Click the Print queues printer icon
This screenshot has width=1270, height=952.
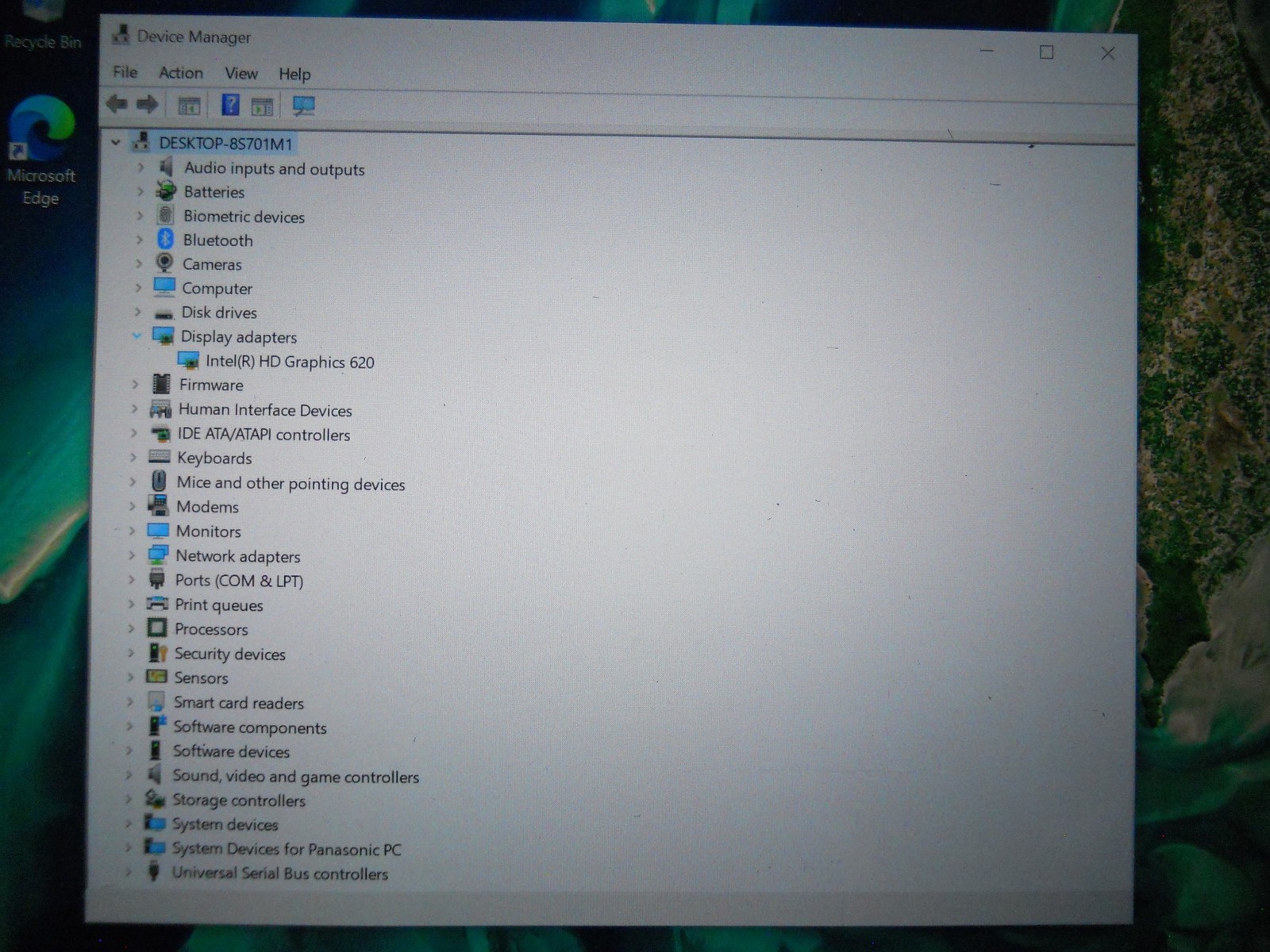tap(157, 604)
